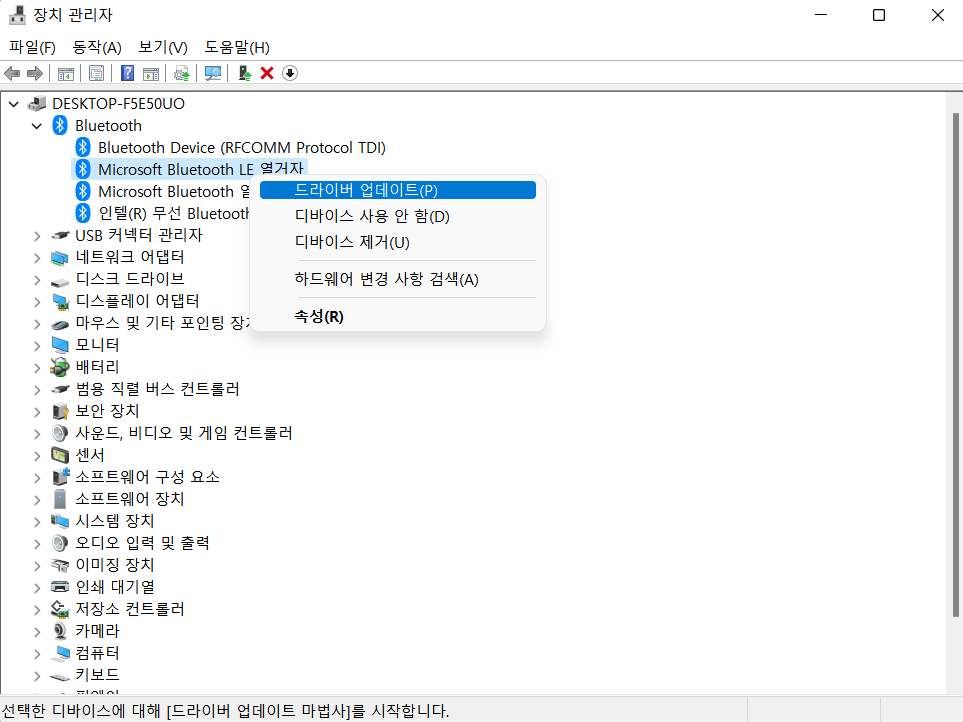Open device properties via toolbar icon
Screen dimensions: 963x722
(x=96, y=72)
